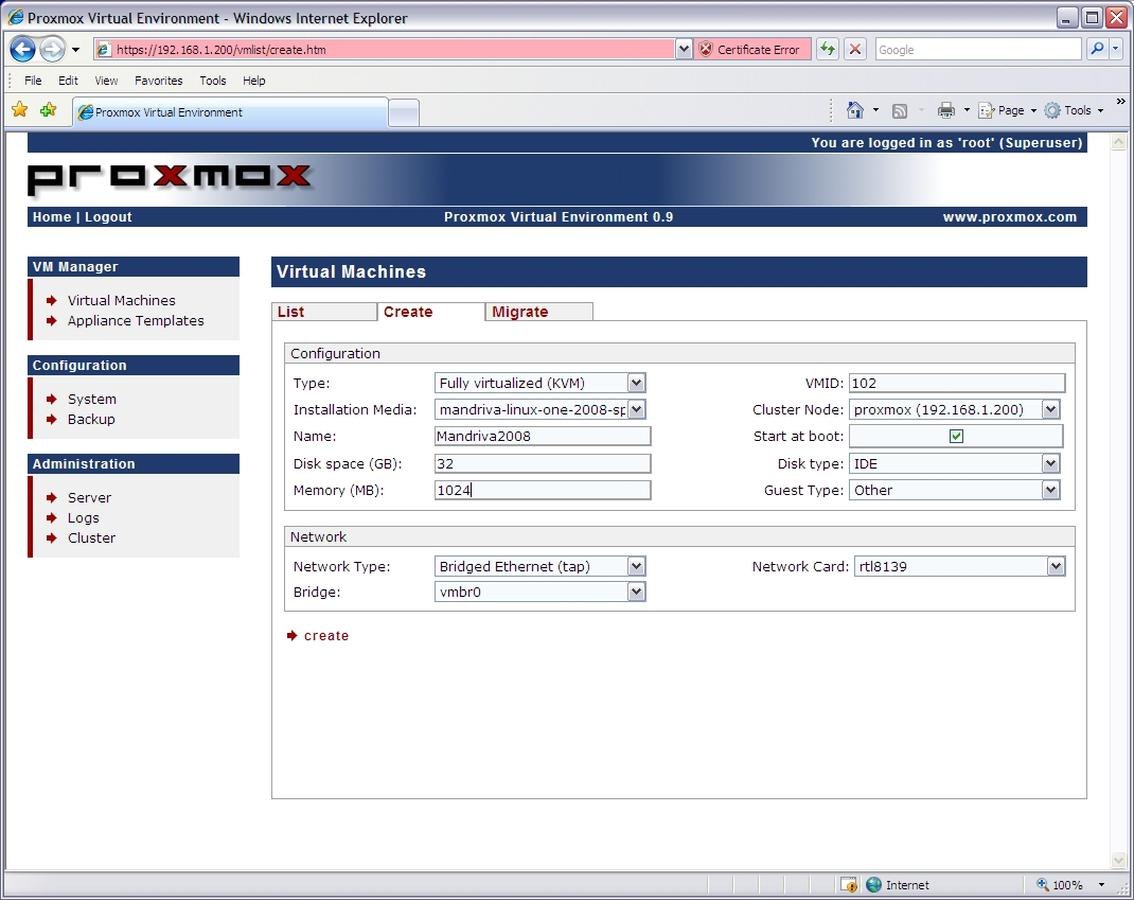Open a new blank browser tab
1134x900 pixels.
coord(404,113)
